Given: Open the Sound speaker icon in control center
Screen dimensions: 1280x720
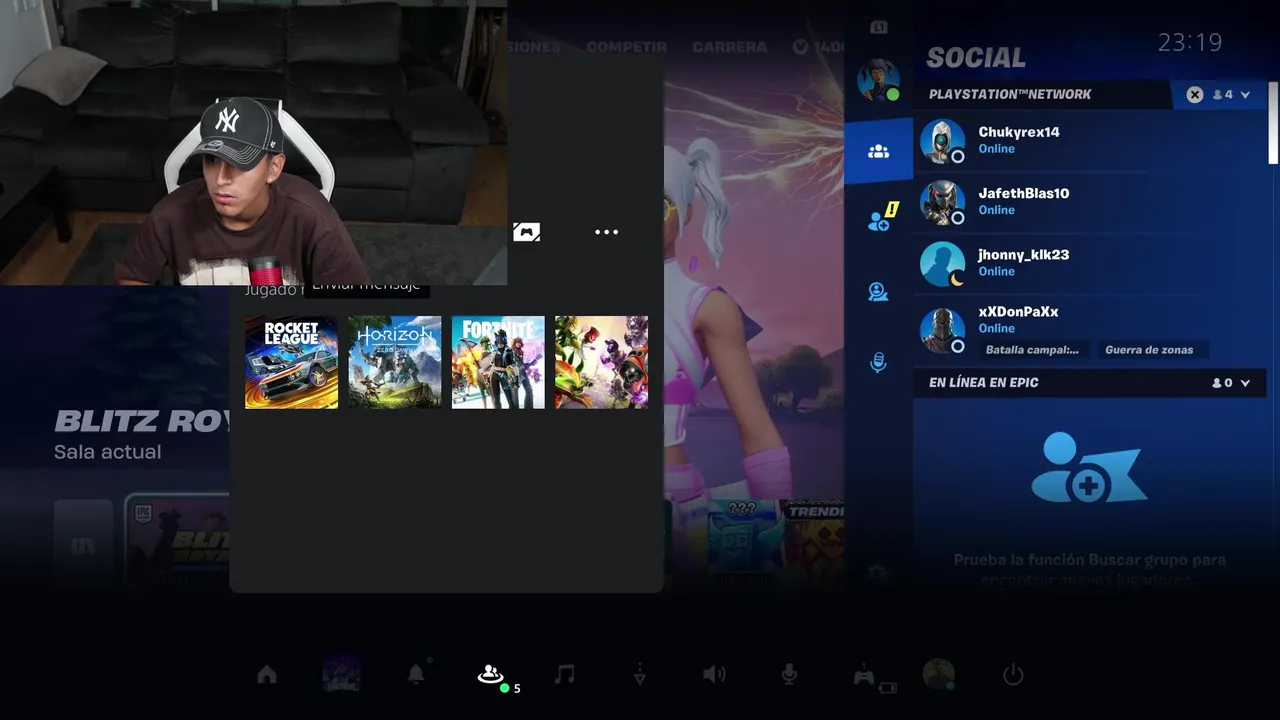Looking at the screenshot, I should click(714, 675).
